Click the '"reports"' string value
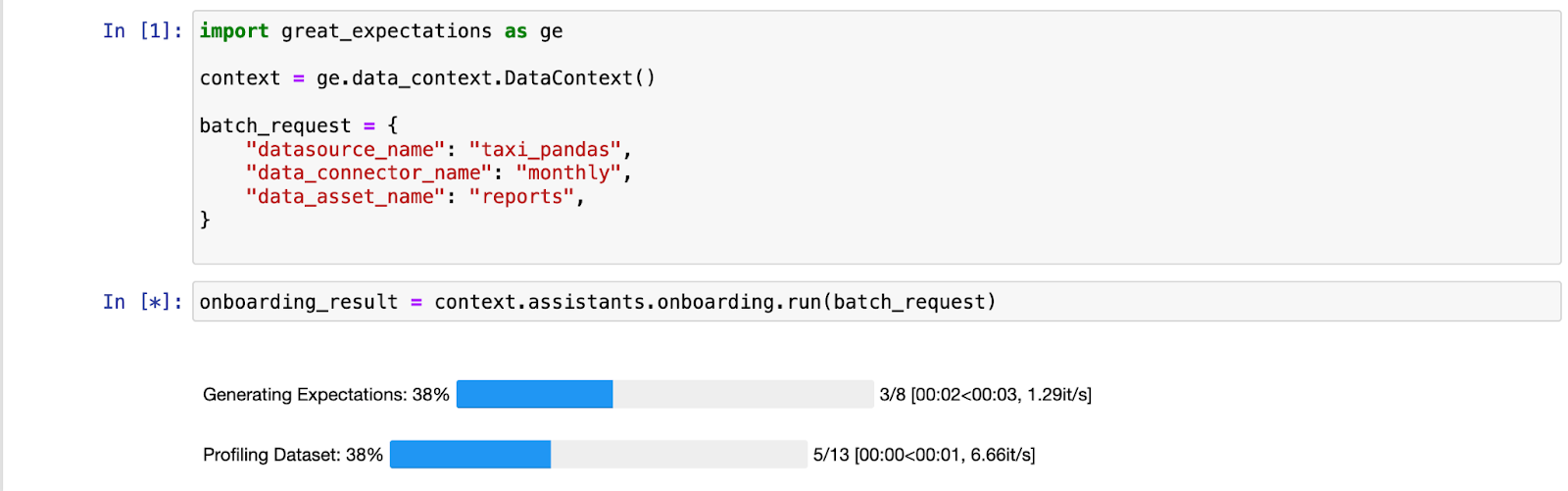 click(521, 197)
